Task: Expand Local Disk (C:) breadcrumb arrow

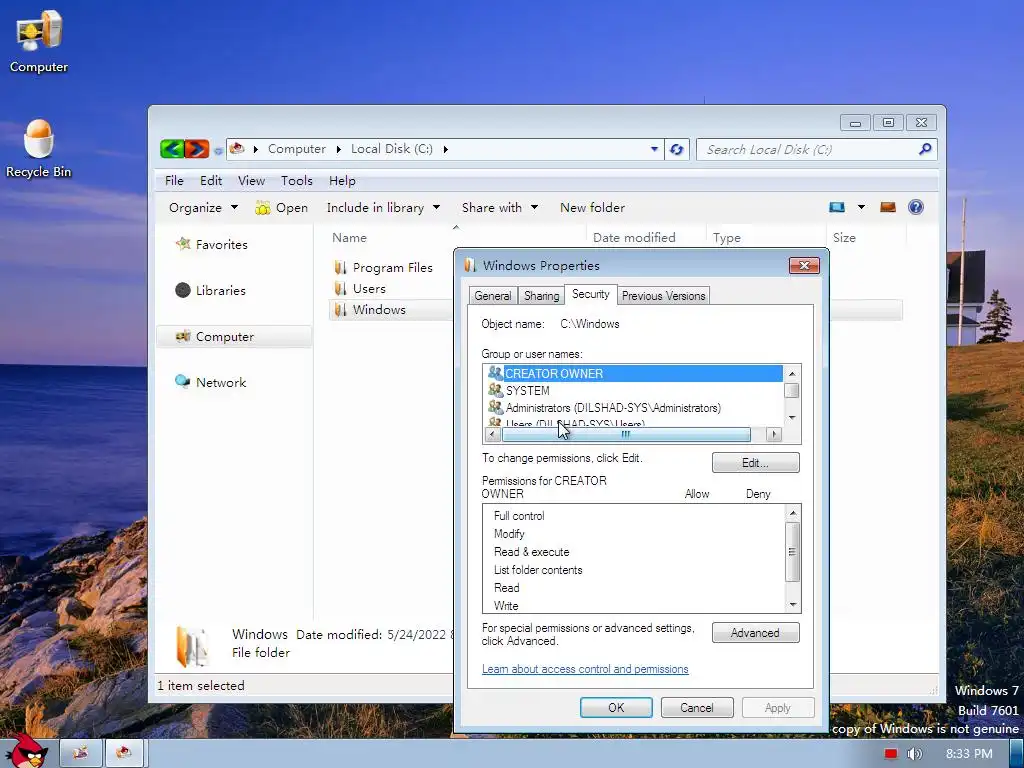Action: [x=445, y=150]
